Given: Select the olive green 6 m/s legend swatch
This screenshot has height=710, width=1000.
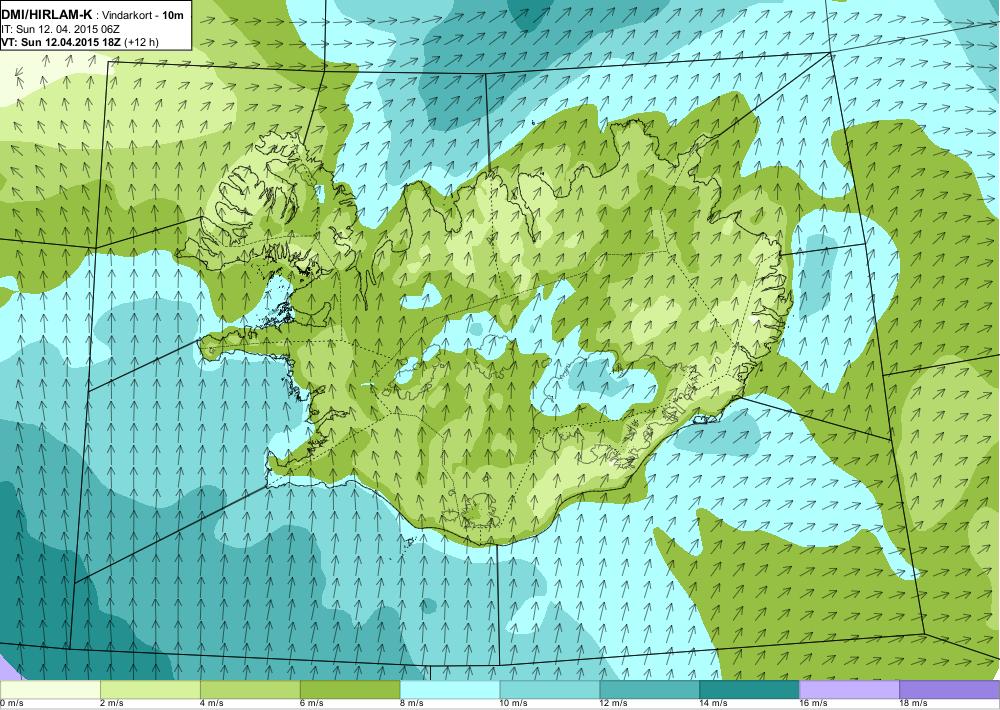Looking at the screenshot, I should coord(350,690).
